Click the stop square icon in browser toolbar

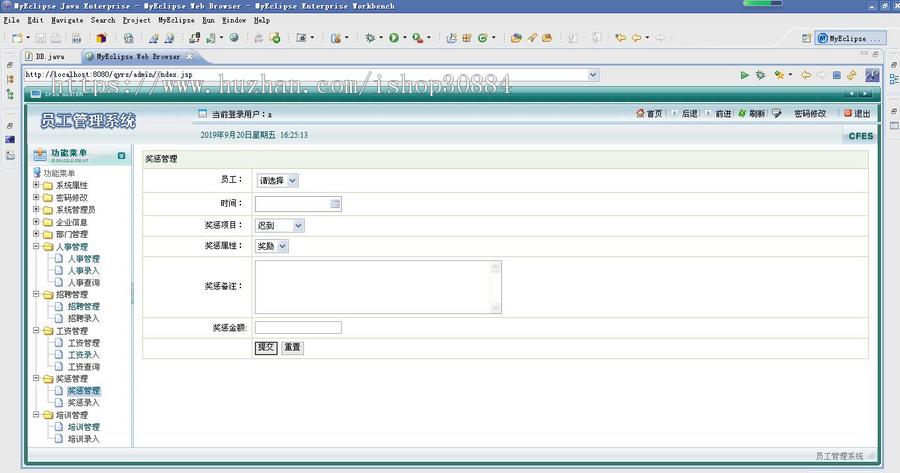(837, 75)
